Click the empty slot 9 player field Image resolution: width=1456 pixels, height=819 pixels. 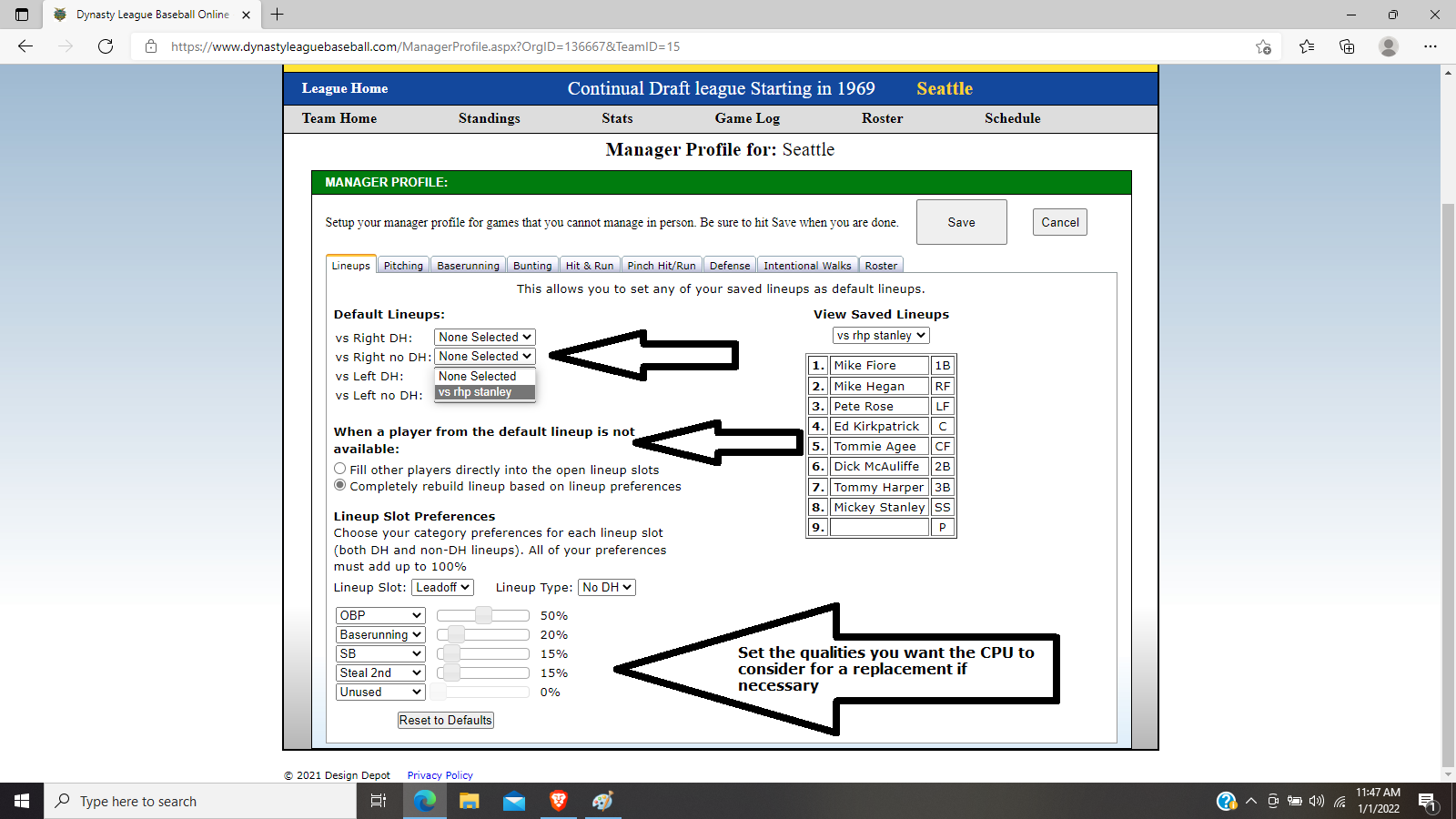pos(878,527)
